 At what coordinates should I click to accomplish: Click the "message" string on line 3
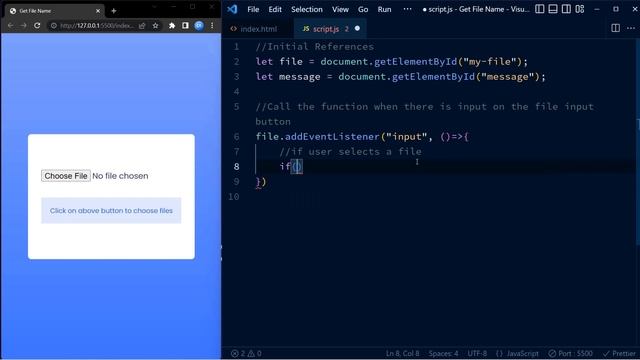(508, 77)
